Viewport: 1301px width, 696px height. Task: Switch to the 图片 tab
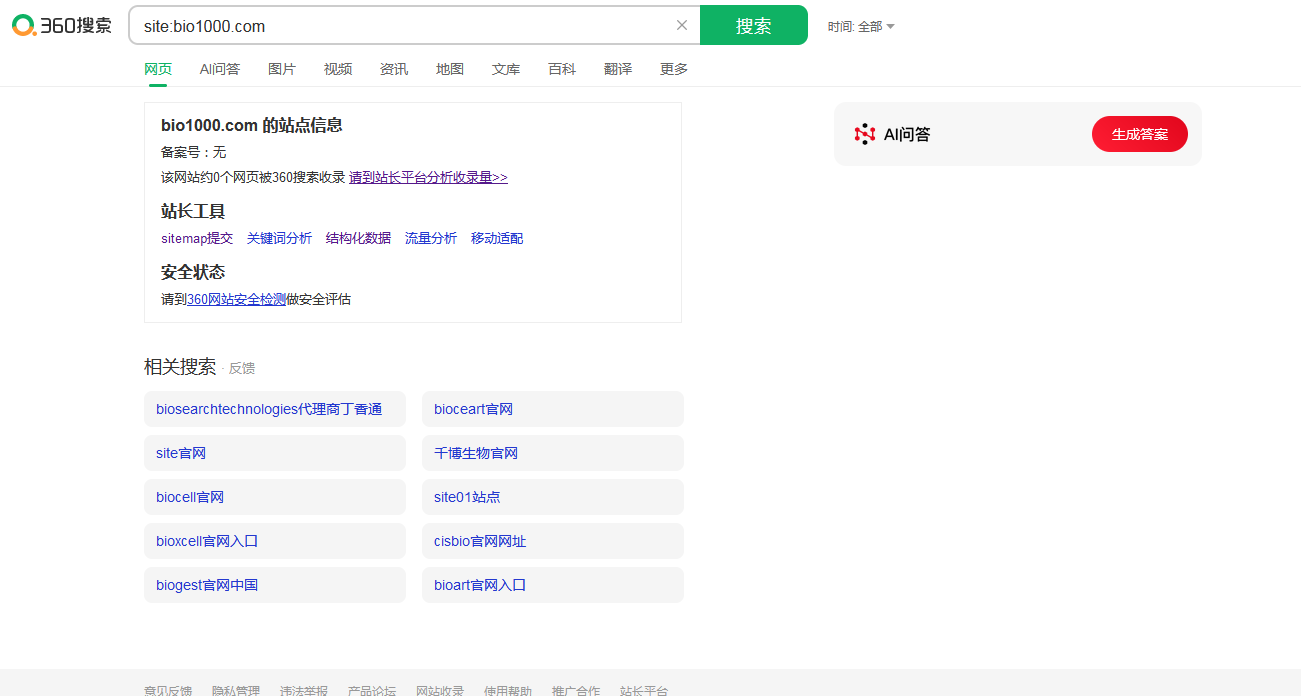point(282,69)
